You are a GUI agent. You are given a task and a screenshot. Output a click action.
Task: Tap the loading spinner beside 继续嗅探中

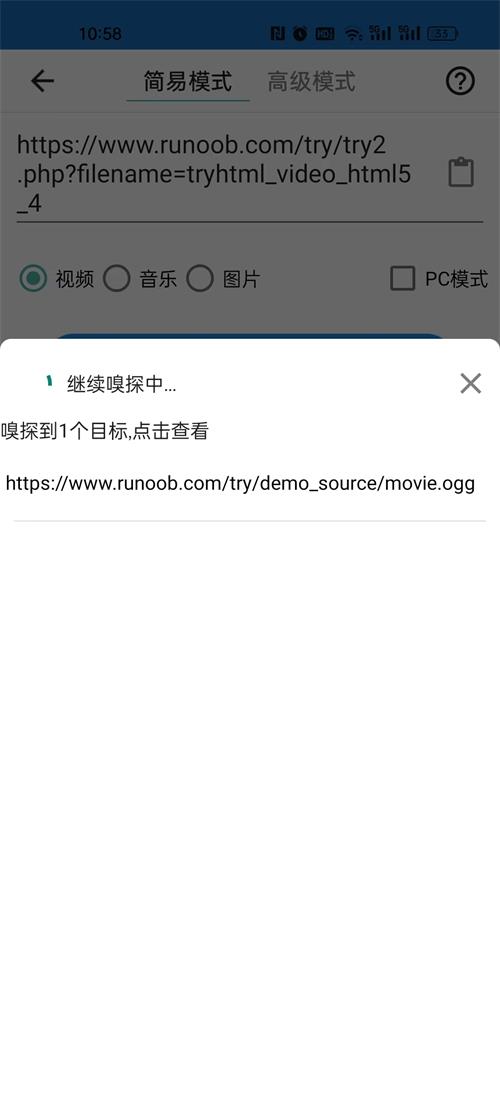[x=50, y=381]
